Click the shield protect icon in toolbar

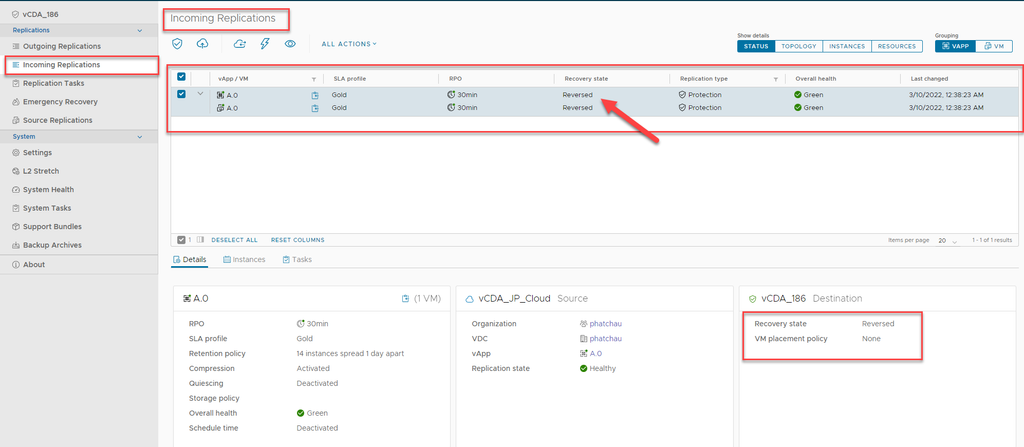click(x=178, y=44)
